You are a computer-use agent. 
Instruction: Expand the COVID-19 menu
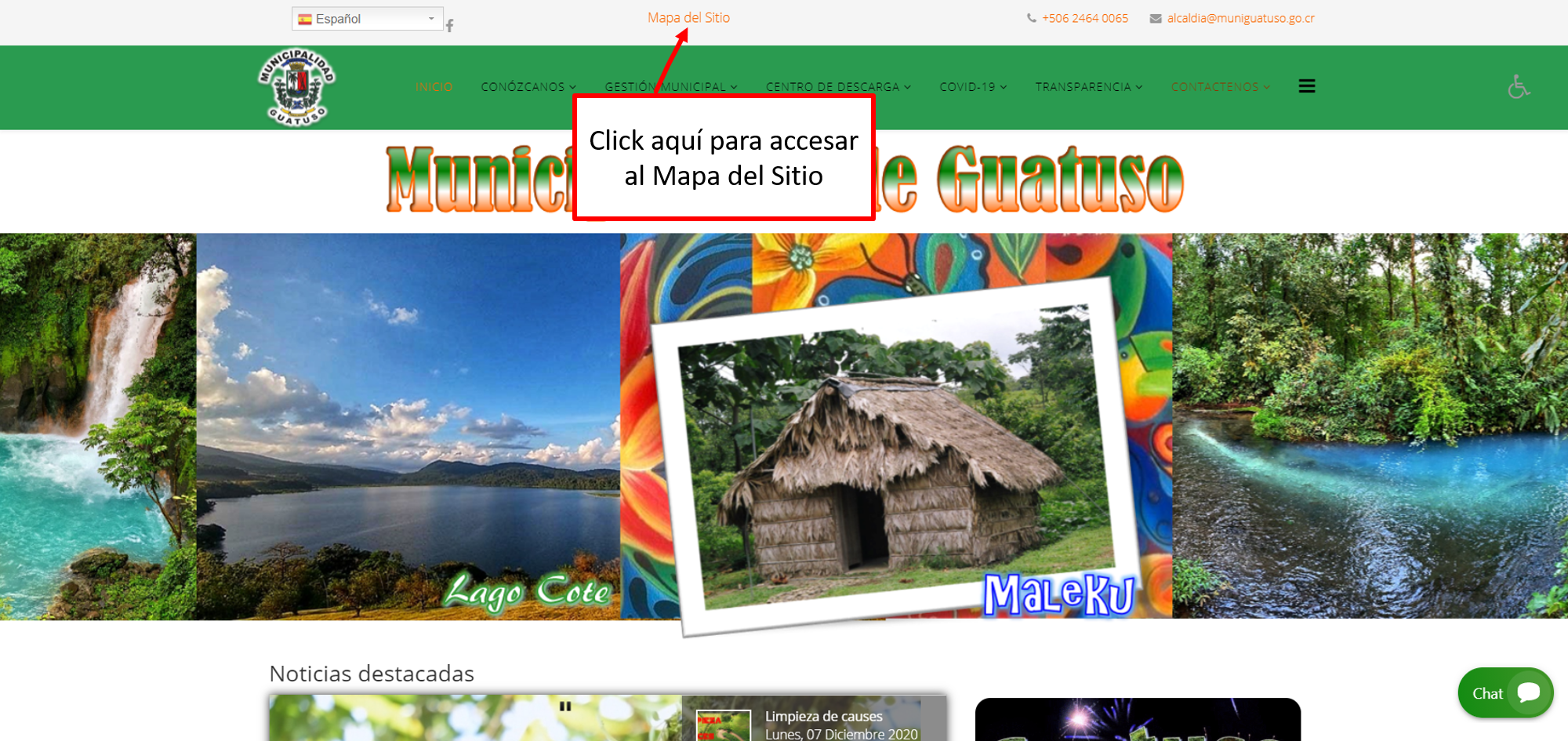(973, 86)
